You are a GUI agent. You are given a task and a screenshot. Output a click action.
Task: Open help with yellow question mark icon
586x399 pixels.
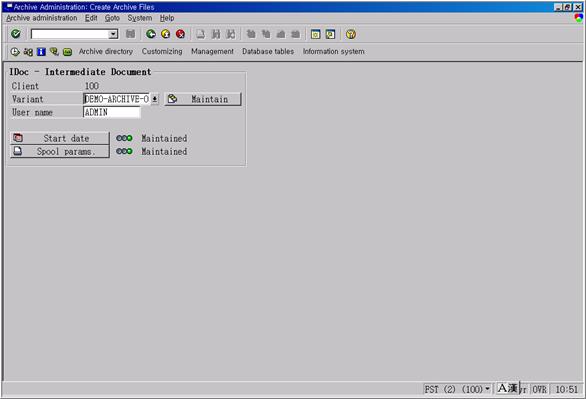[x=351, y=34]
